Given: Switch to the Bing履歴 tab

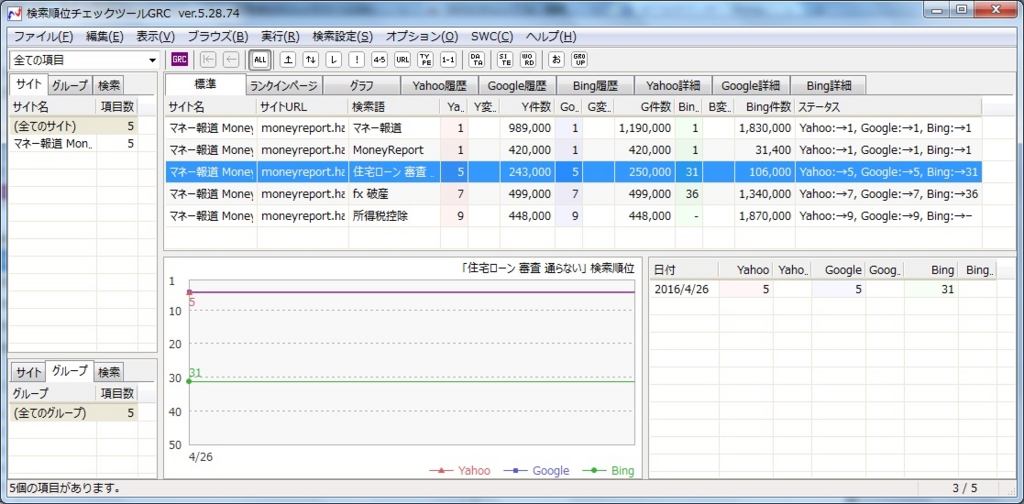Looking at the screenshot, I should click(595, 86).
